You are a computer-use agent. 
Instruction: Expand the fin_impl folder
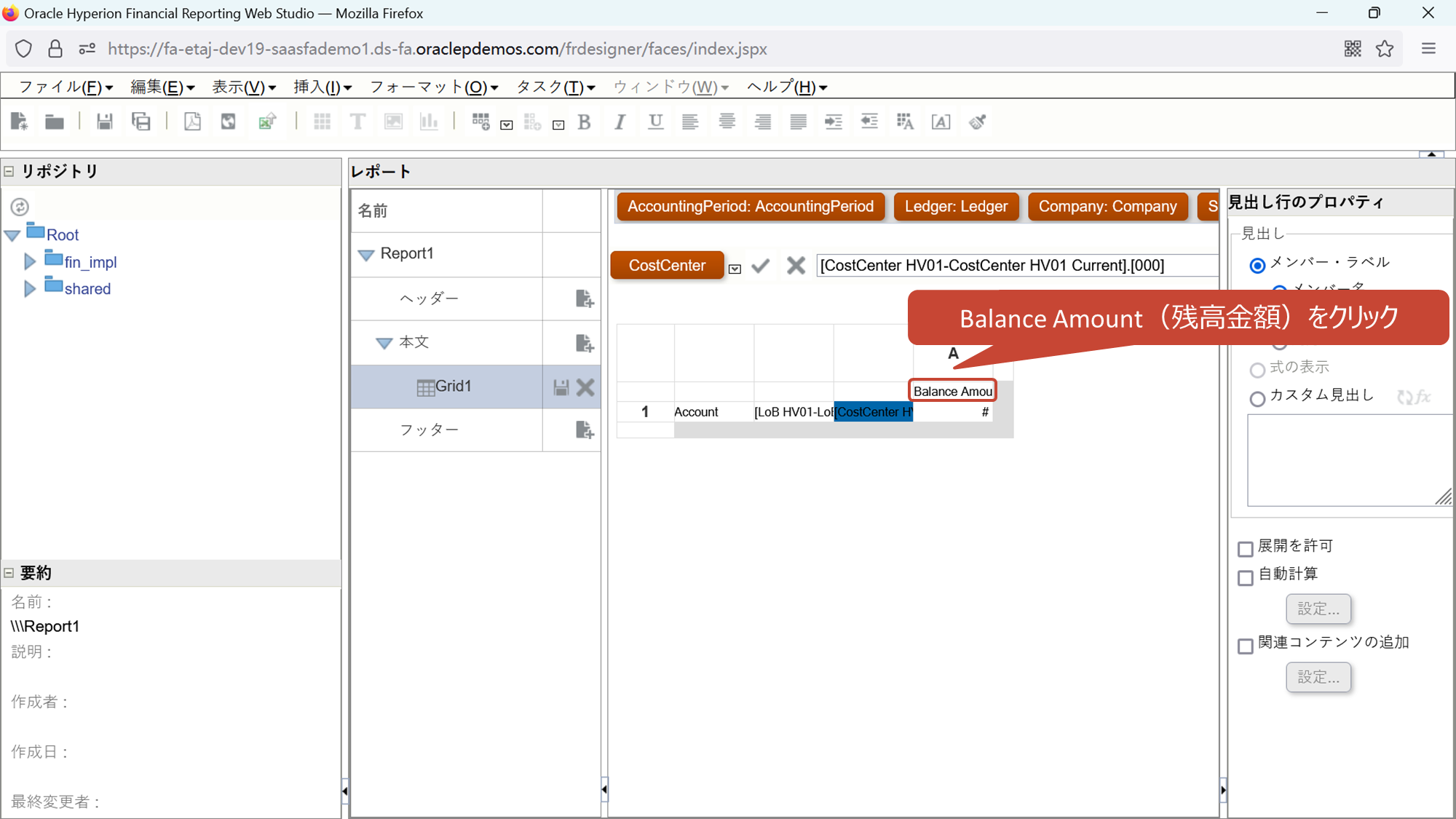(x=30, y=262)
